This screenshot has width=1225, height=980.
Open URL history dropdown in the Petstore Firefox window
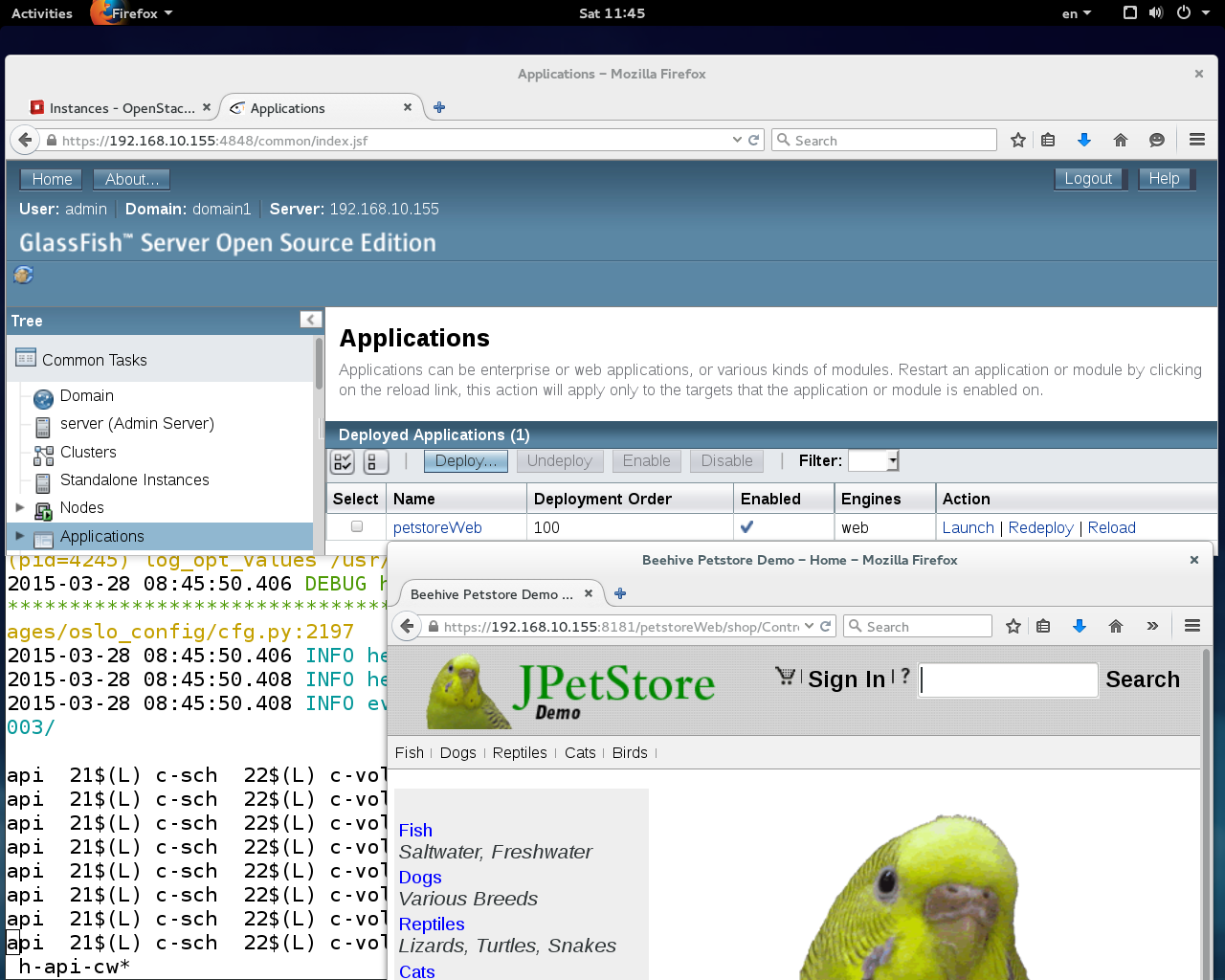click(x=810, y=626)
